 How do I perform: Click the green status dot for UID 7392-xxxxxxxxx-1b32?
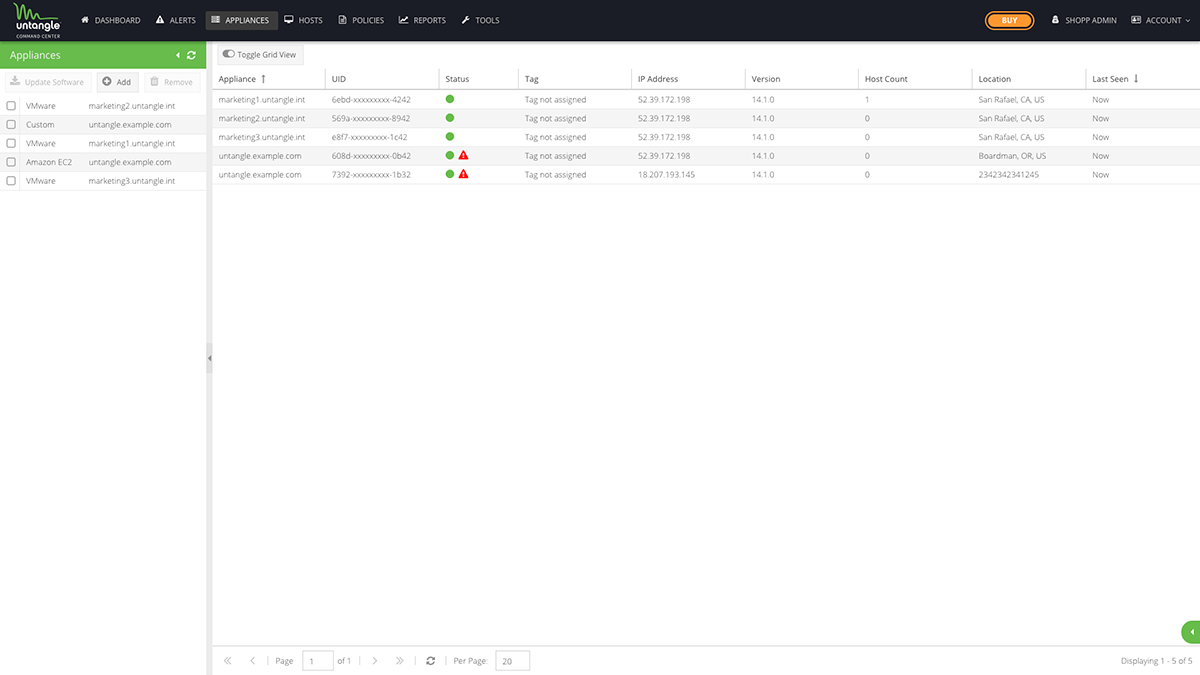point(450,174)
